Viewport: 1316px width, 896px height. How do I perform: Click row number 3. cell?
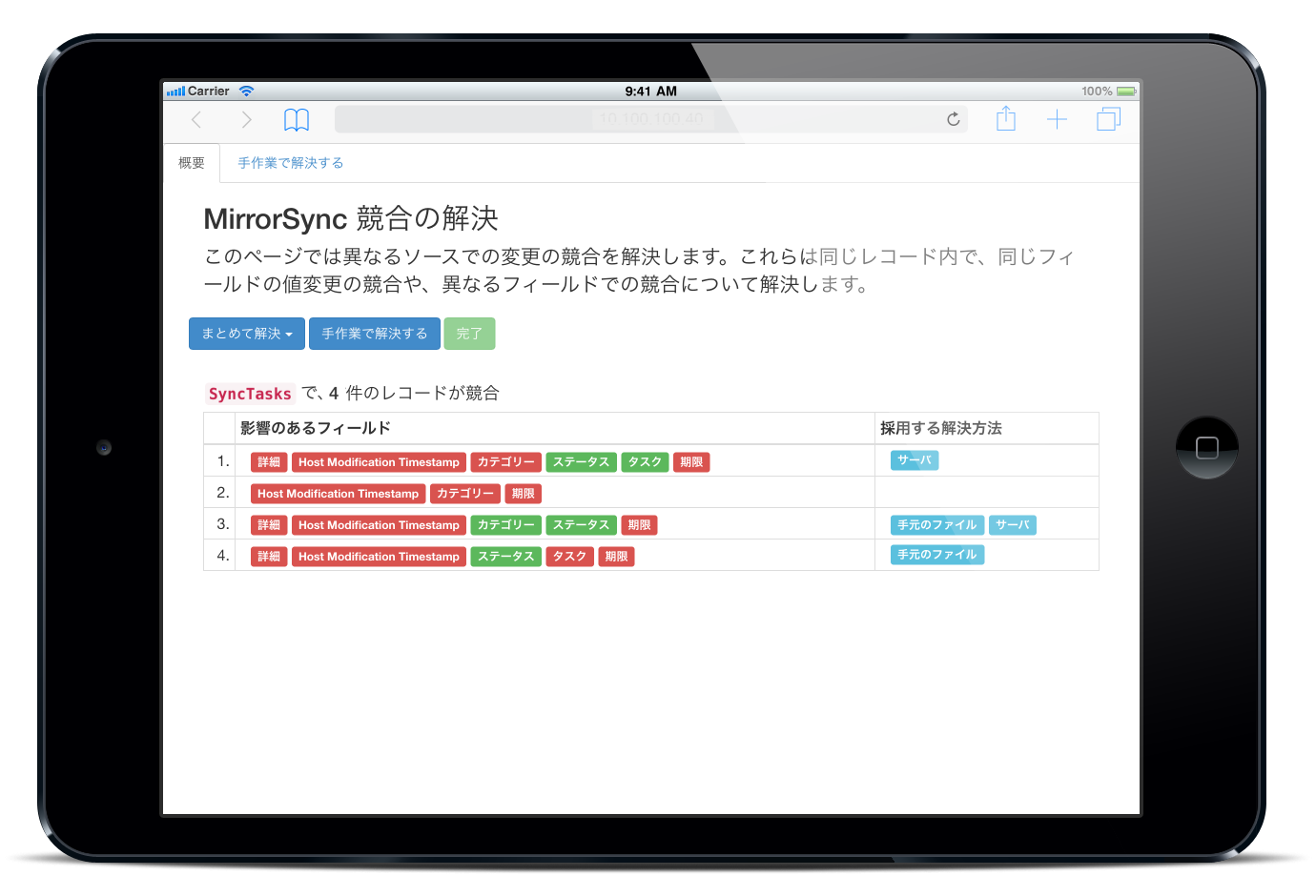(x=219, y=524)
